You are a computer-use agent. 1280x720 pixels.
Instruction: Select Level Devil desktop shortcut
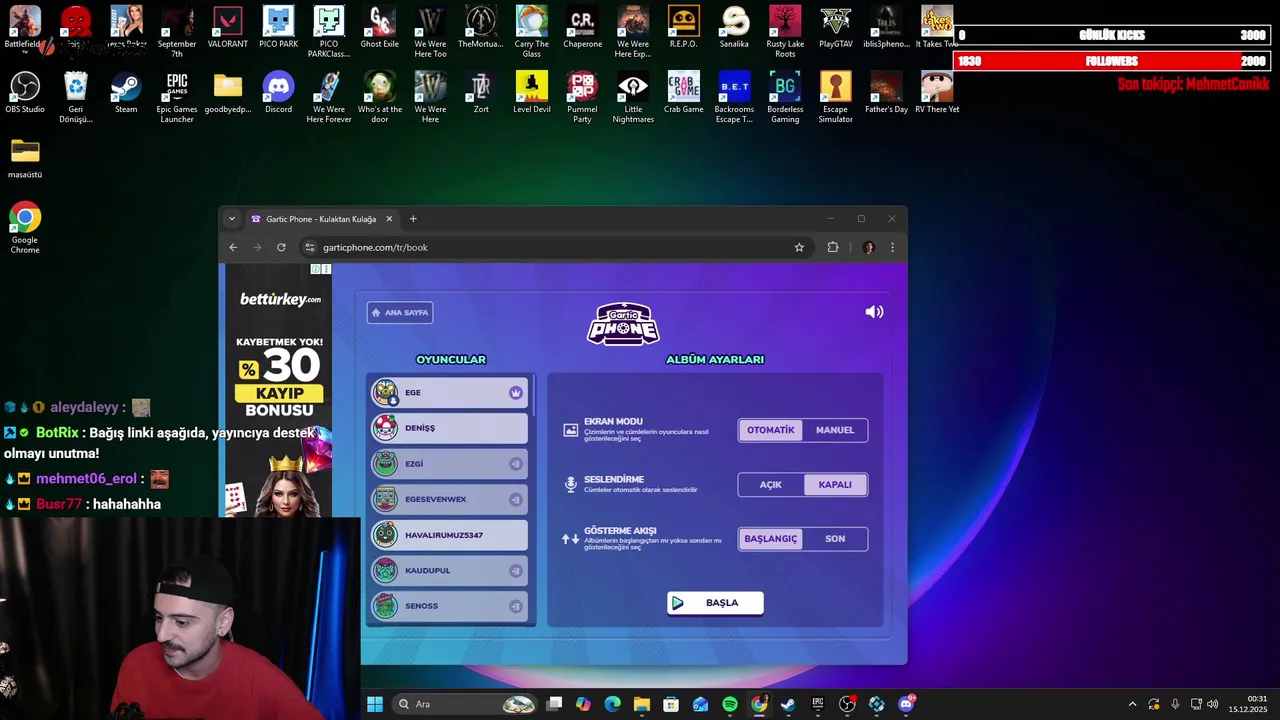(532, 92)
